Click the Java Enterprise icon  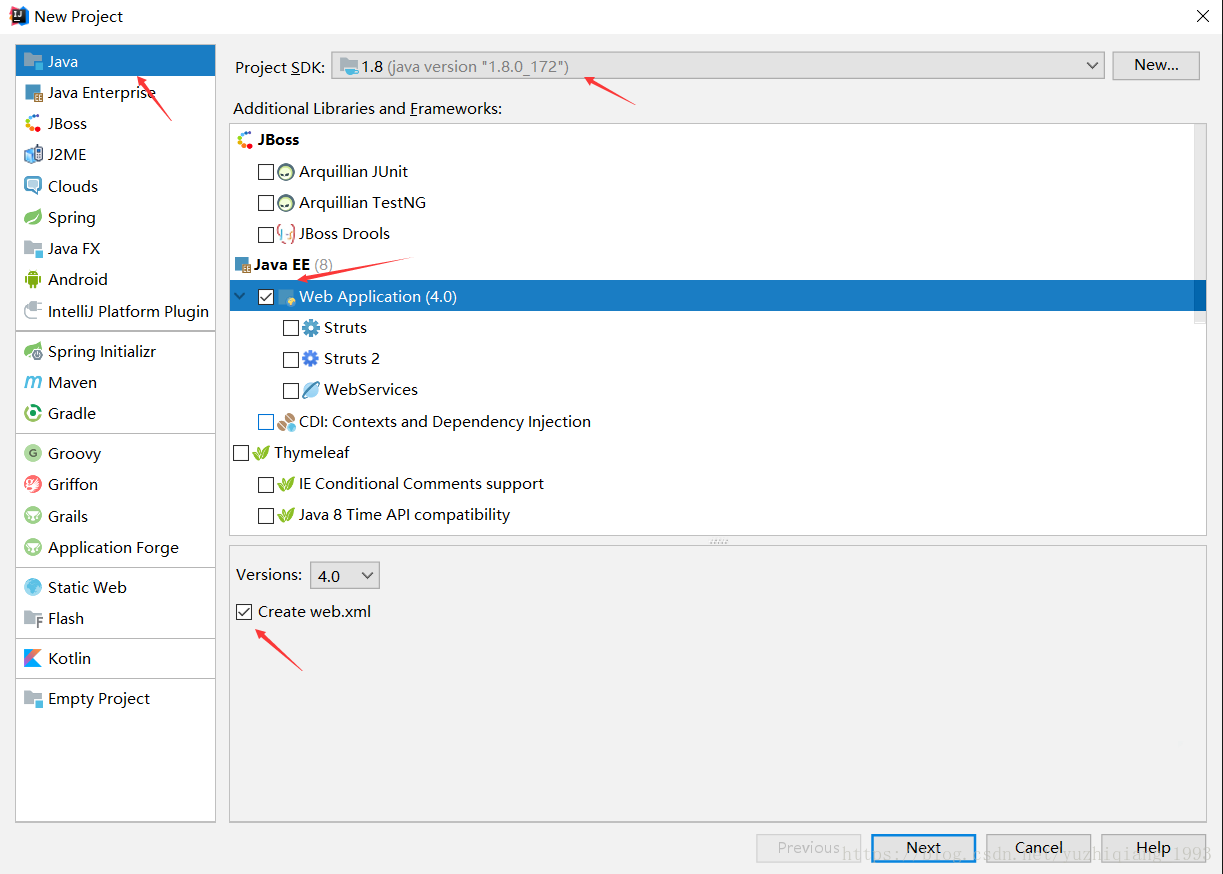33,92
